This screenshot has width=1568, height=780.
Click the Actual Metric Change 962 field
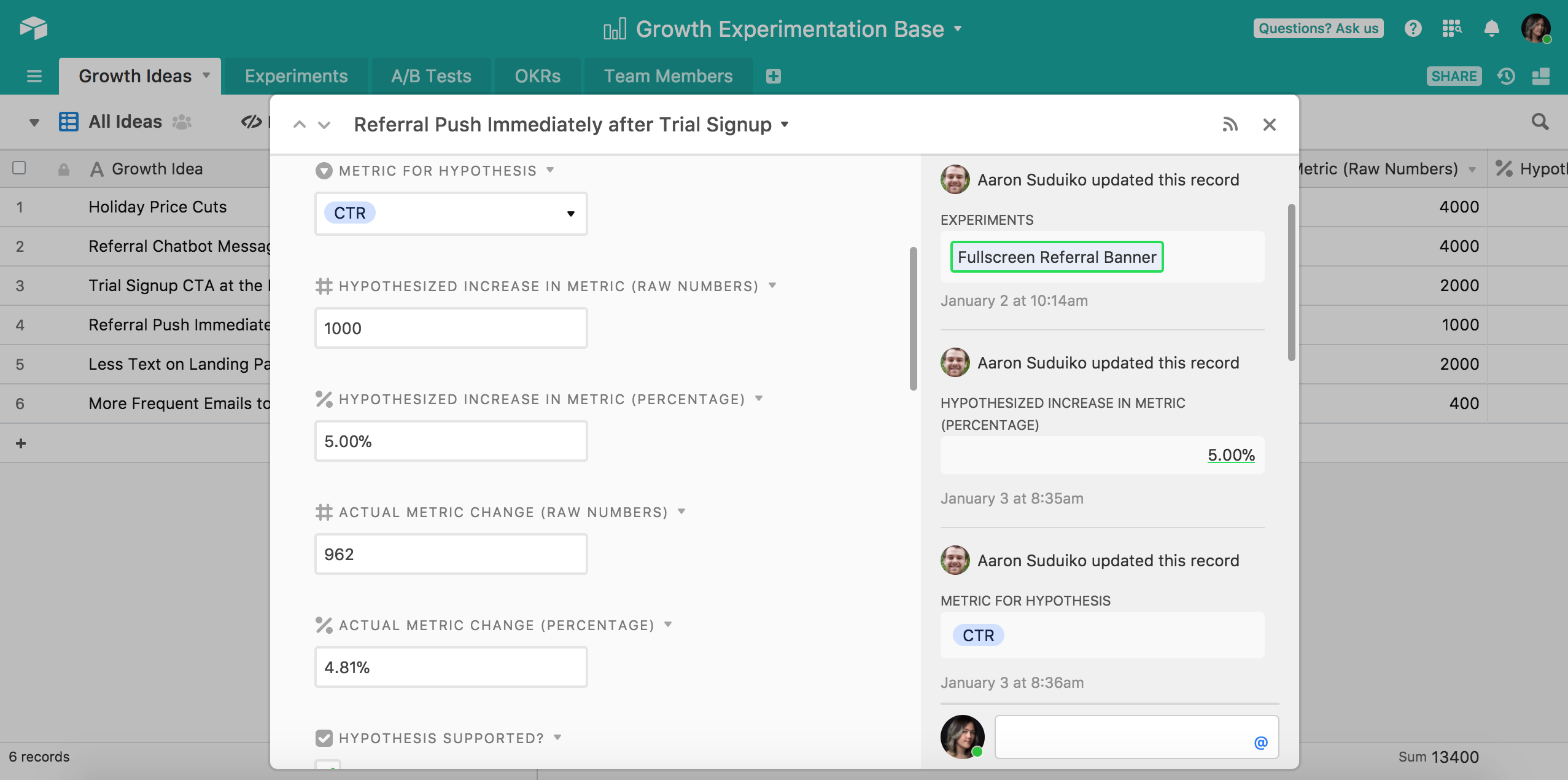tap(451, 554)
